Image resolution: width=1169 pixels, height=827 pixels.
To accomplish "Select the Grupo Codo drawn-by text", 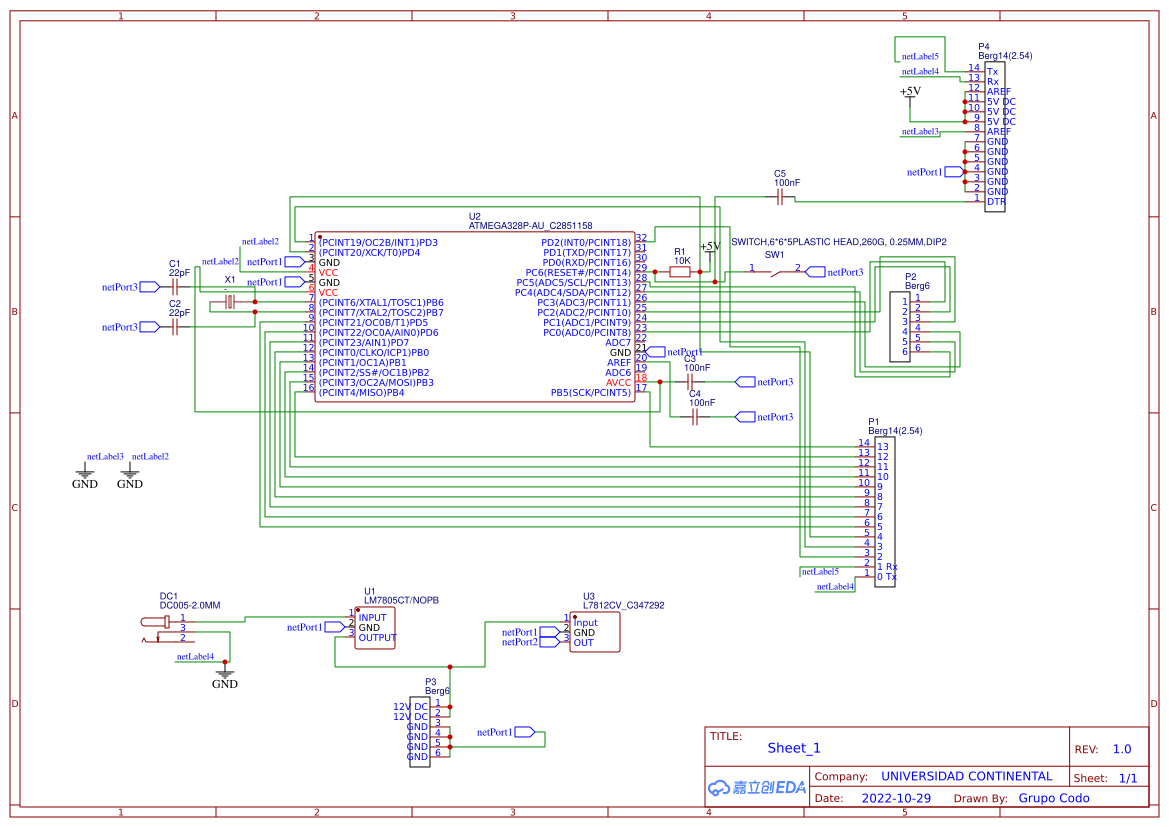I will pyautogui.click(x=1054, y=798).
